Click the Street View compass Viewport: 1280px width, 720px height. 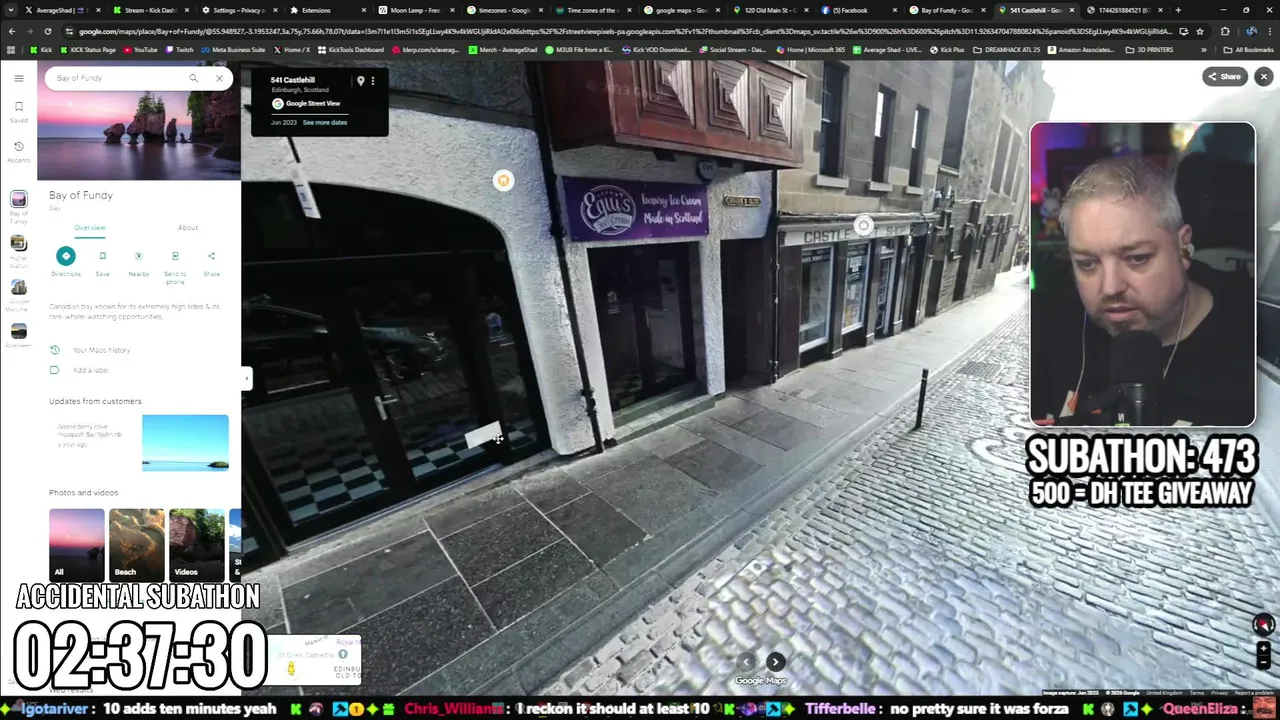(1263, 624)
